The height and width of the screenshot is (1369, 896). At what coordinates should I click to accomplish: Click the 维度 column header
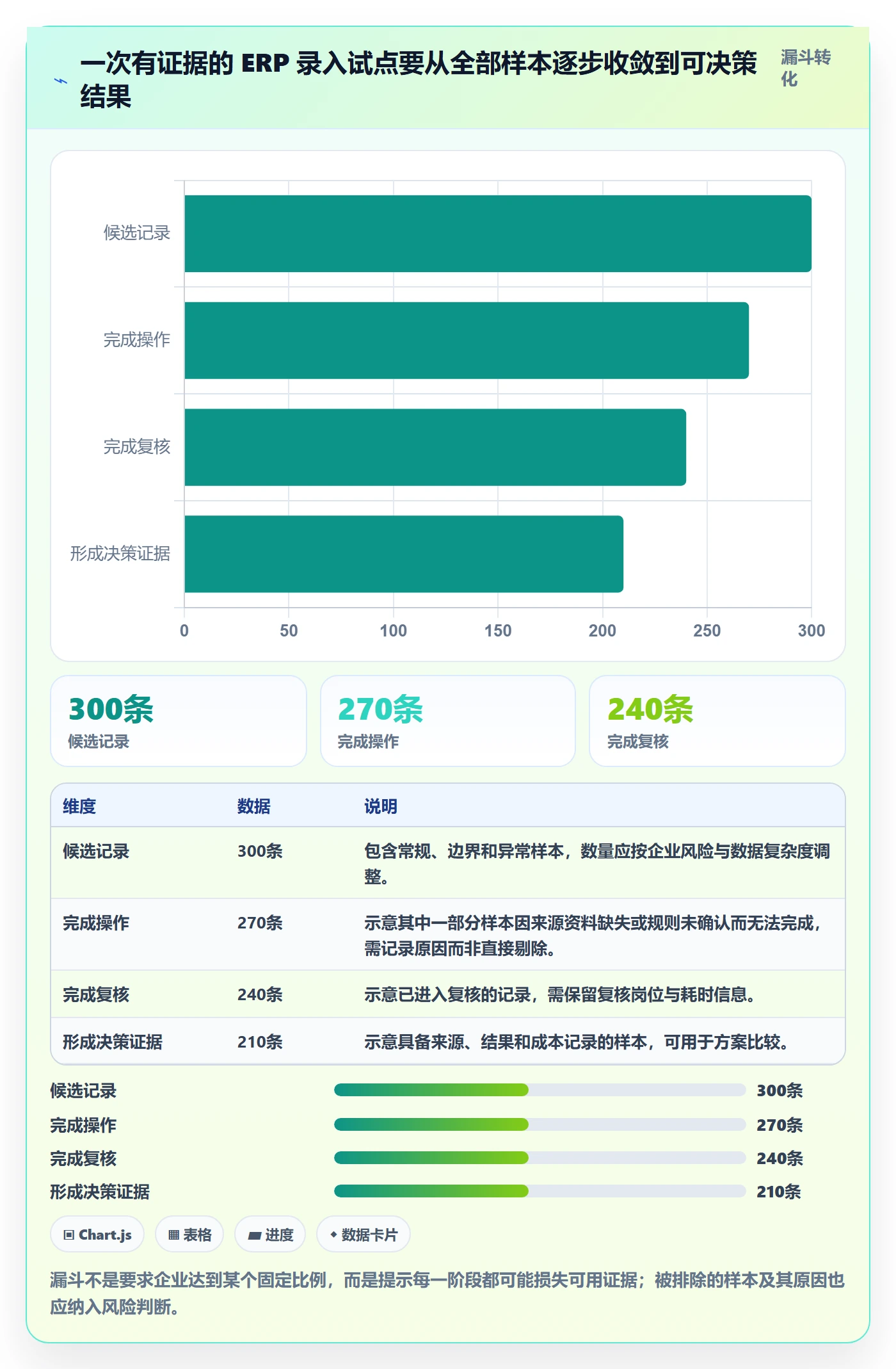[x=79, y=806]
